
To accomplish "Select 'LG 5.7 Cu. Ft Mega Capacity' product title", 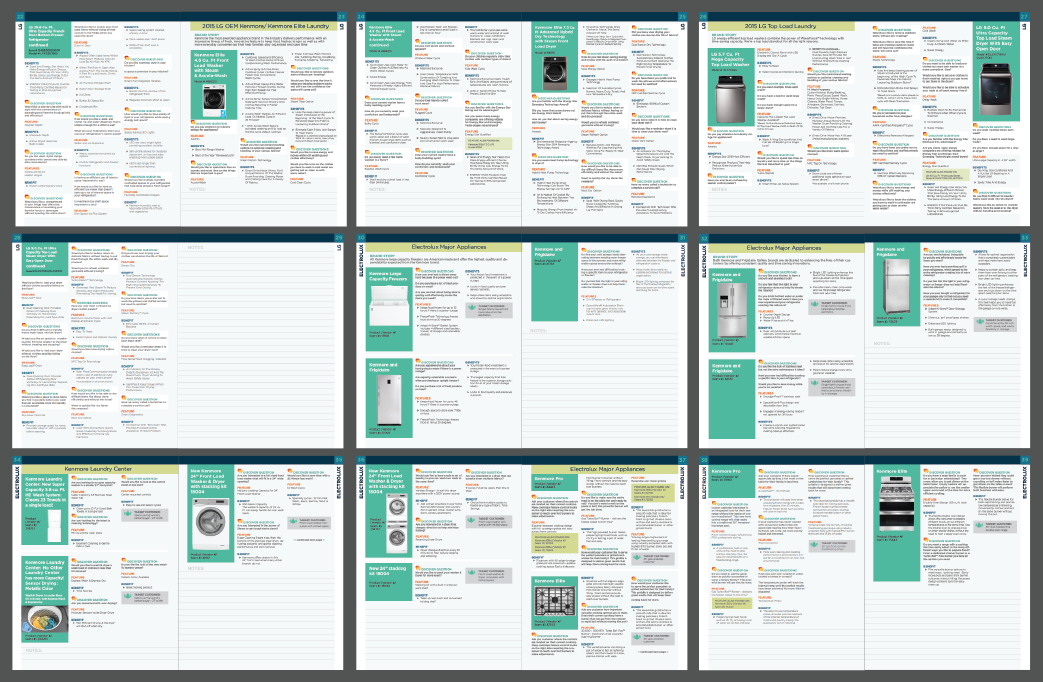I will (727, 57).
